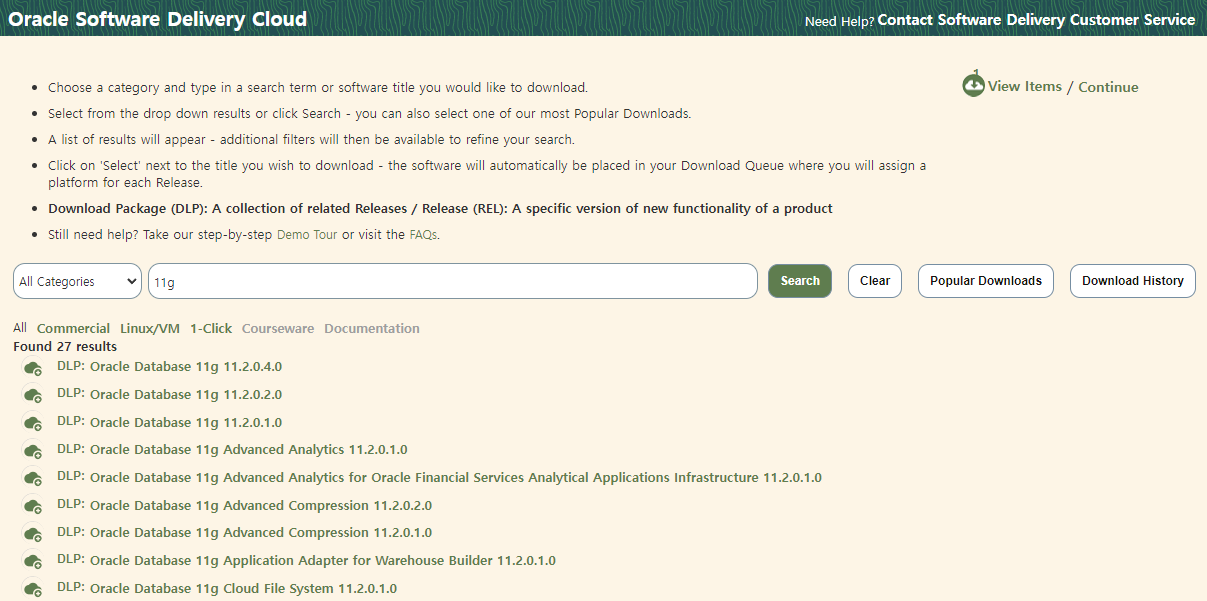Click cloud download icon for Oracle Database 11g 11.2.0.2.0
The height and width of the screenshot is (601, 1207).
tap(33, 396)
